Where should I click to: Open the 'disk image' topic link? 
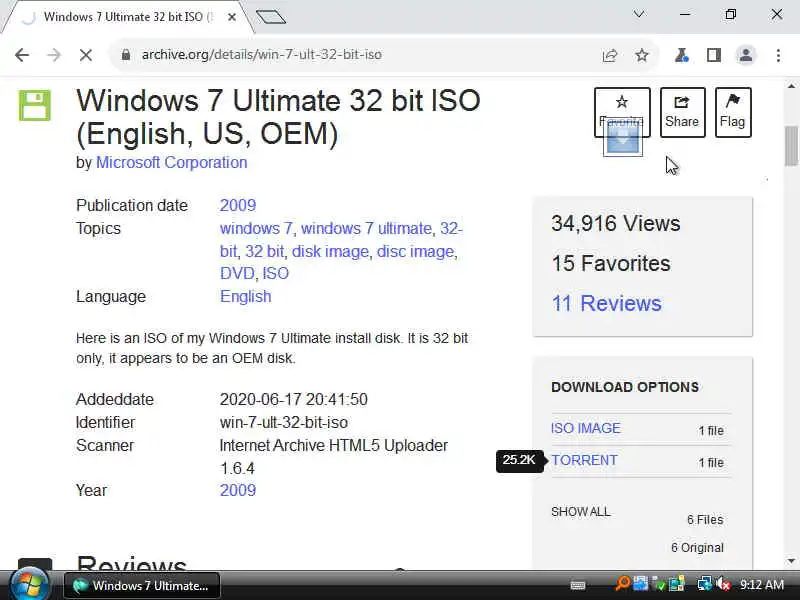pos(330,252)
